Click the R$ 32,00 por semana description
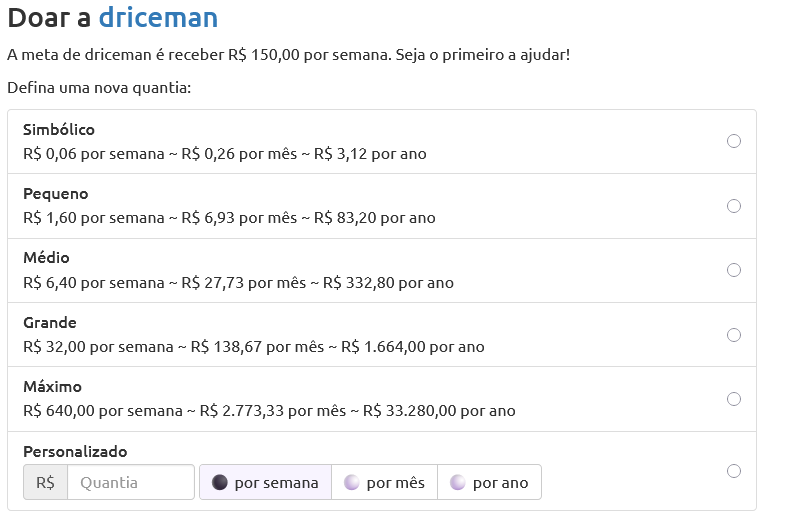This screenshot has width=789, height=524. tap(96, 346)
